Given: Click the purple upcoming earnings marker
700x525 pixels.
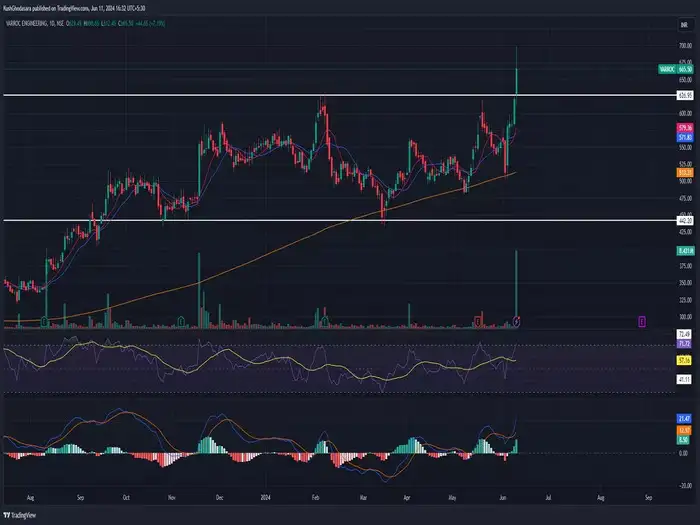Looking at the screenshot, I should click(x=641, y=320).
